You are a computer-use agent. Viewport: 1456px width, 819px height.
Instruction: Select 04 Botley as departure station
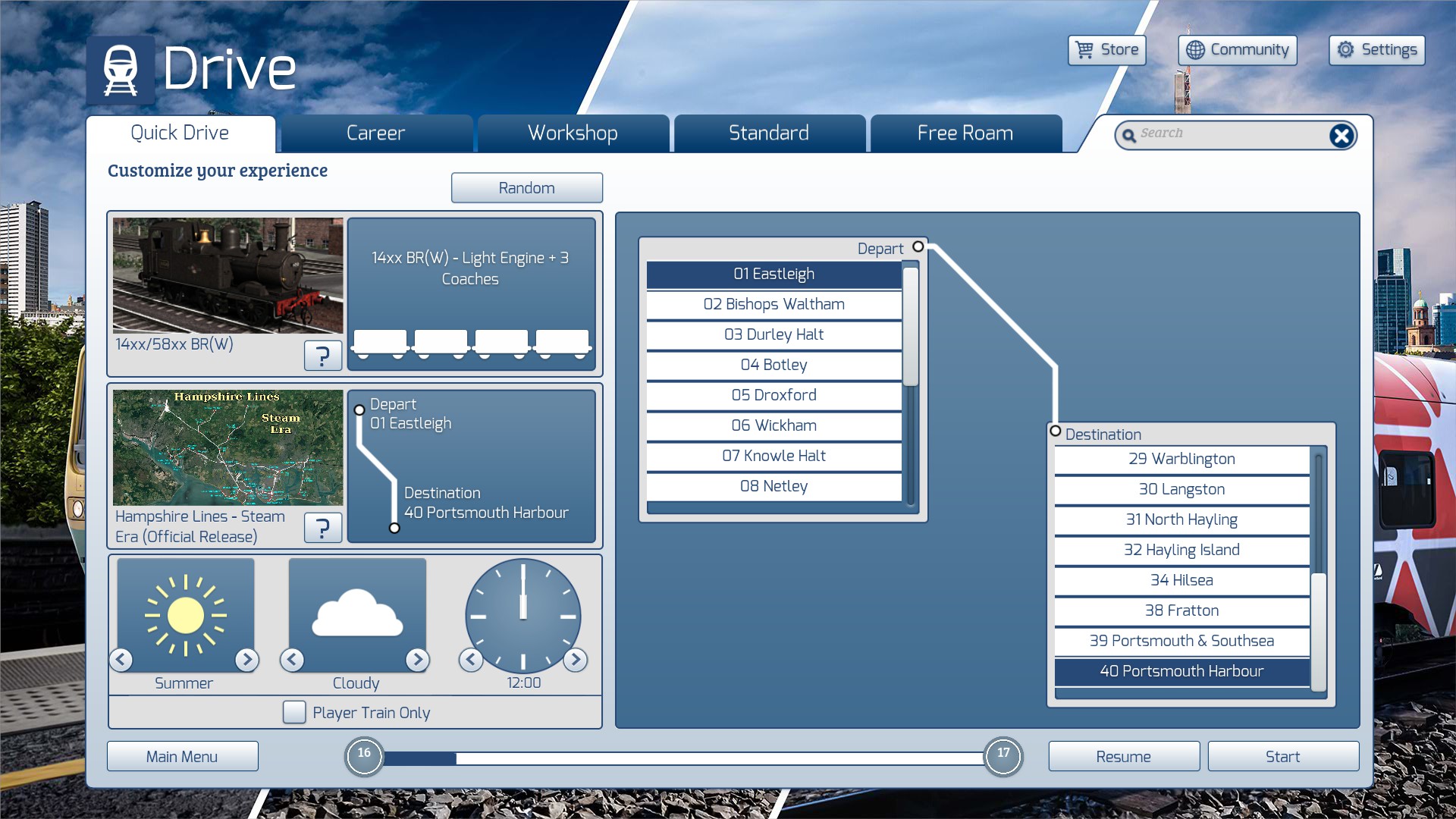click(x=773, y=365)
